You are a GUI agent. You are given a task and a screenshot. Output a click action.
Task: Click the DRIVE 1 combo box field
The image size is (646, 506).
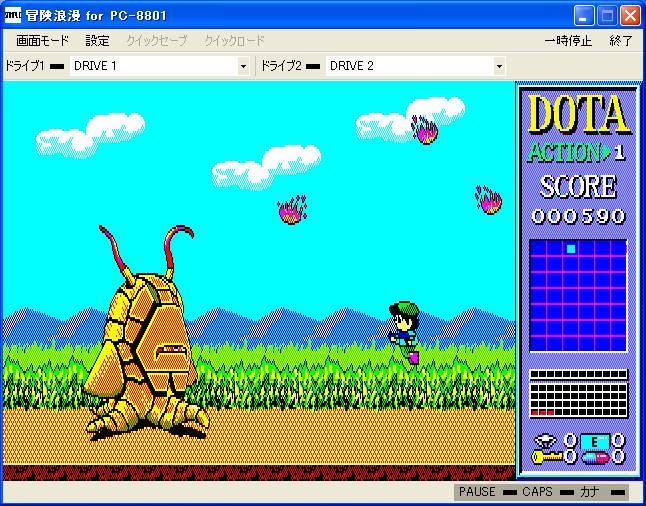point(159,66)
